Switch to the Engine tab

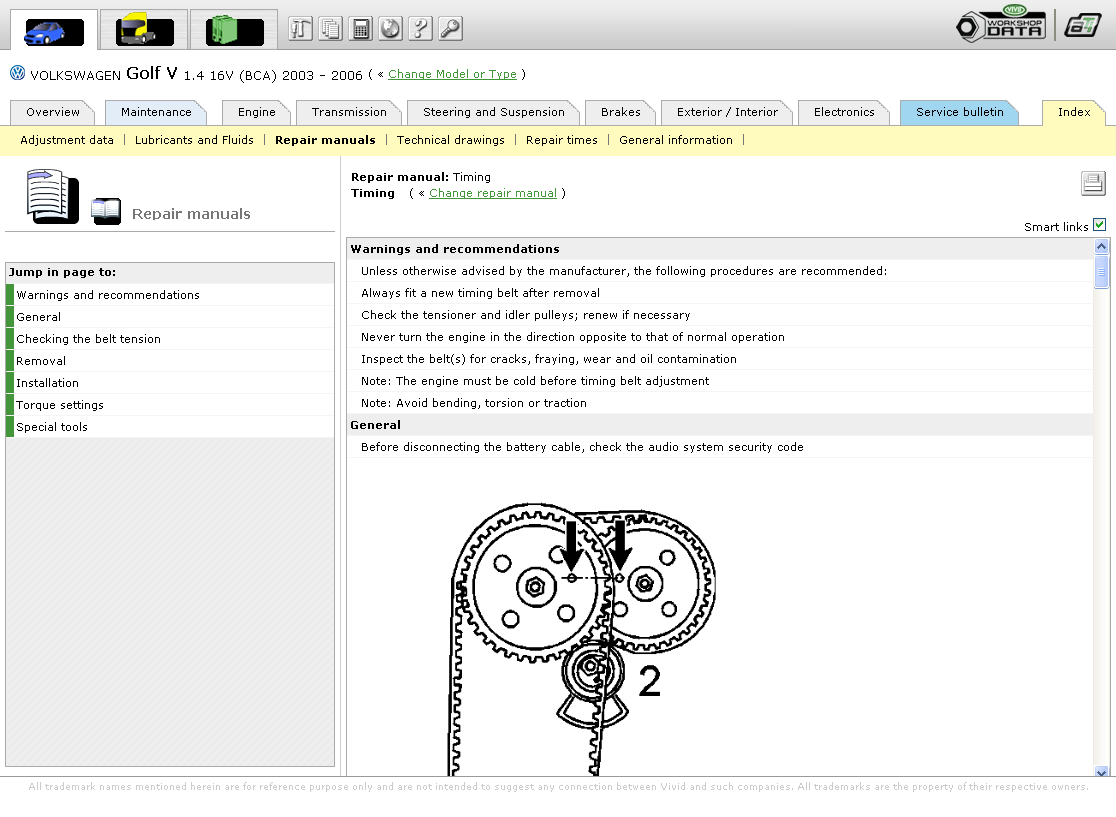point(256,112)
